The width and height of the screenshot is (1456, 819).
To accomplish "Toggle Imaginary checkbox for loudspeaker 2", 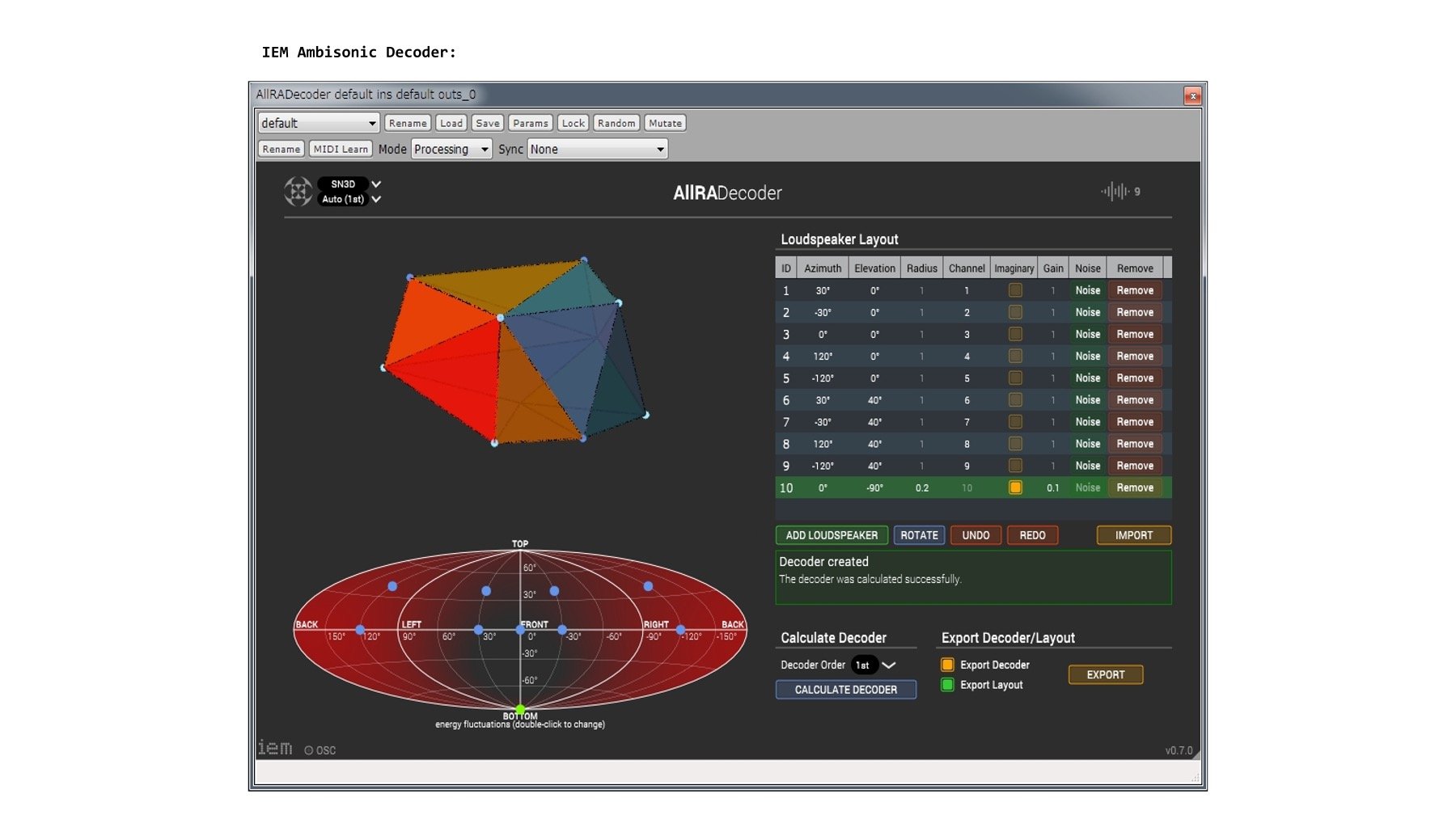I will [x=1015, y=312].
